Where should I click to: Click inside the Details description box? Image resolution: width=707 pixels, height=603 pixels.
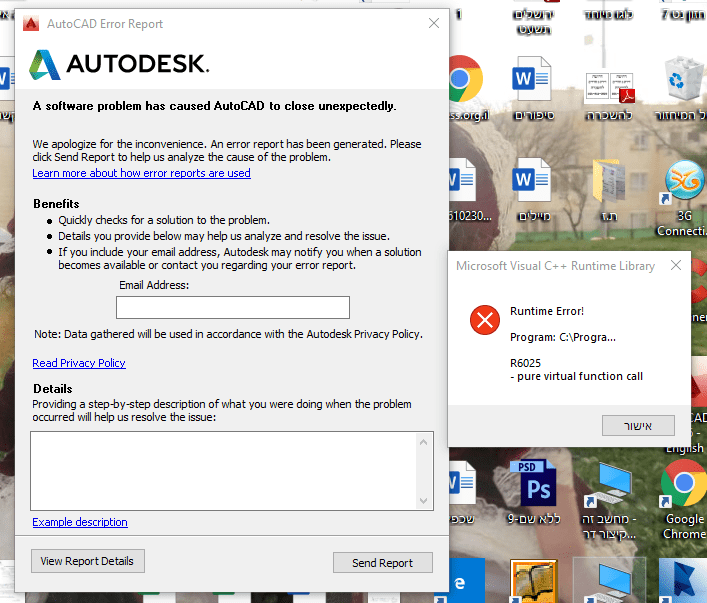(x=224, y=471)
